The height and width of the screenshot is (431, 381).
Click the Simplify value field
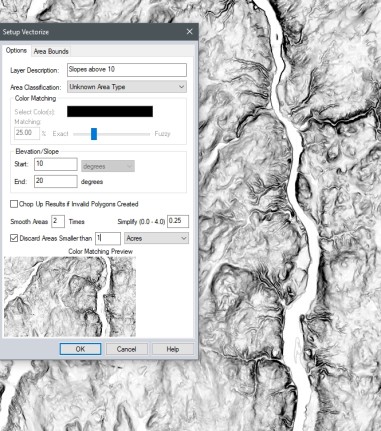(178, 221)
